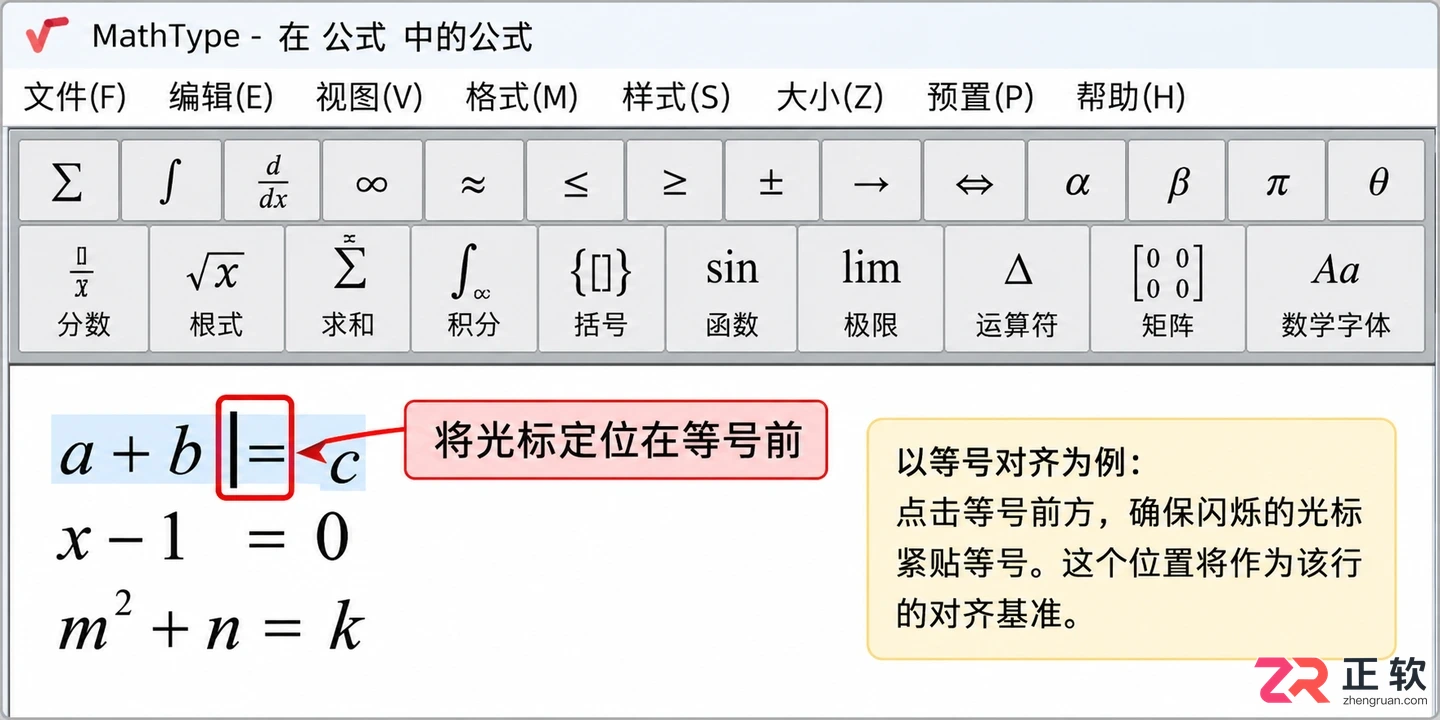Open the 括号 bracket templates
The height and width of the screenshot is (720, 1440).
coord(601,289)
